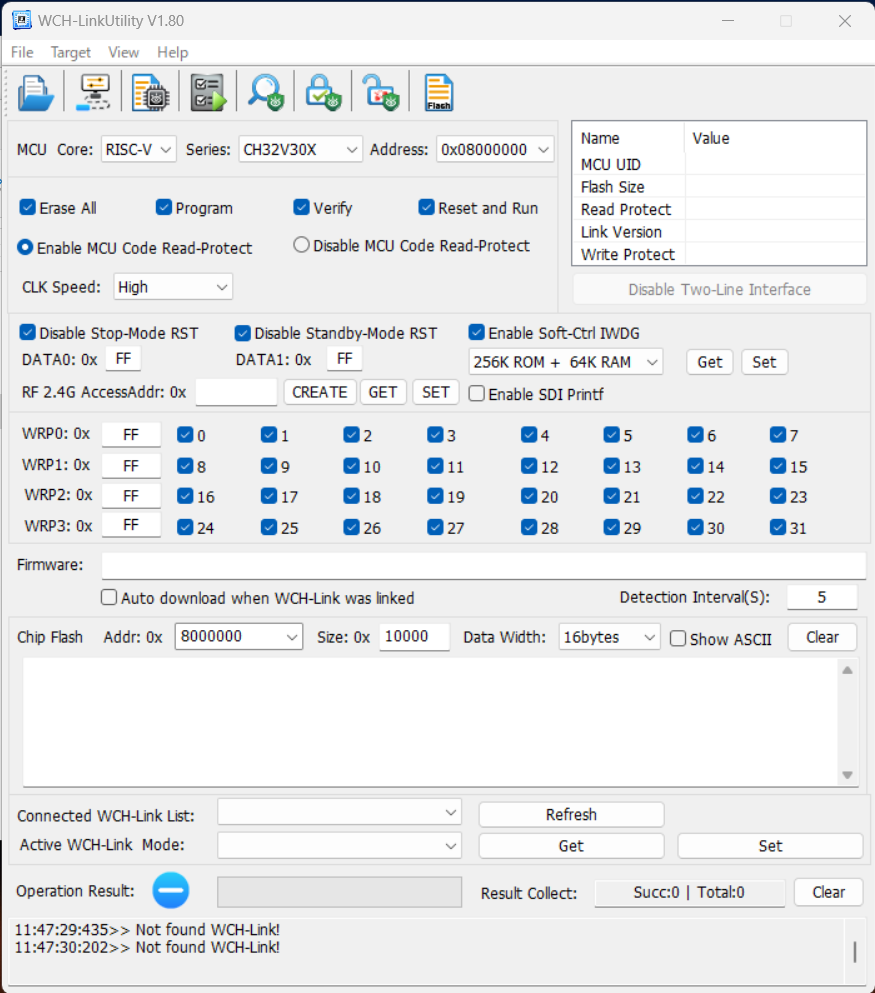The width and height of the screenshot is (875, 993).
Task: Open the 256K ROM + 64K RAM dropdown
Action: coord(565,362)
